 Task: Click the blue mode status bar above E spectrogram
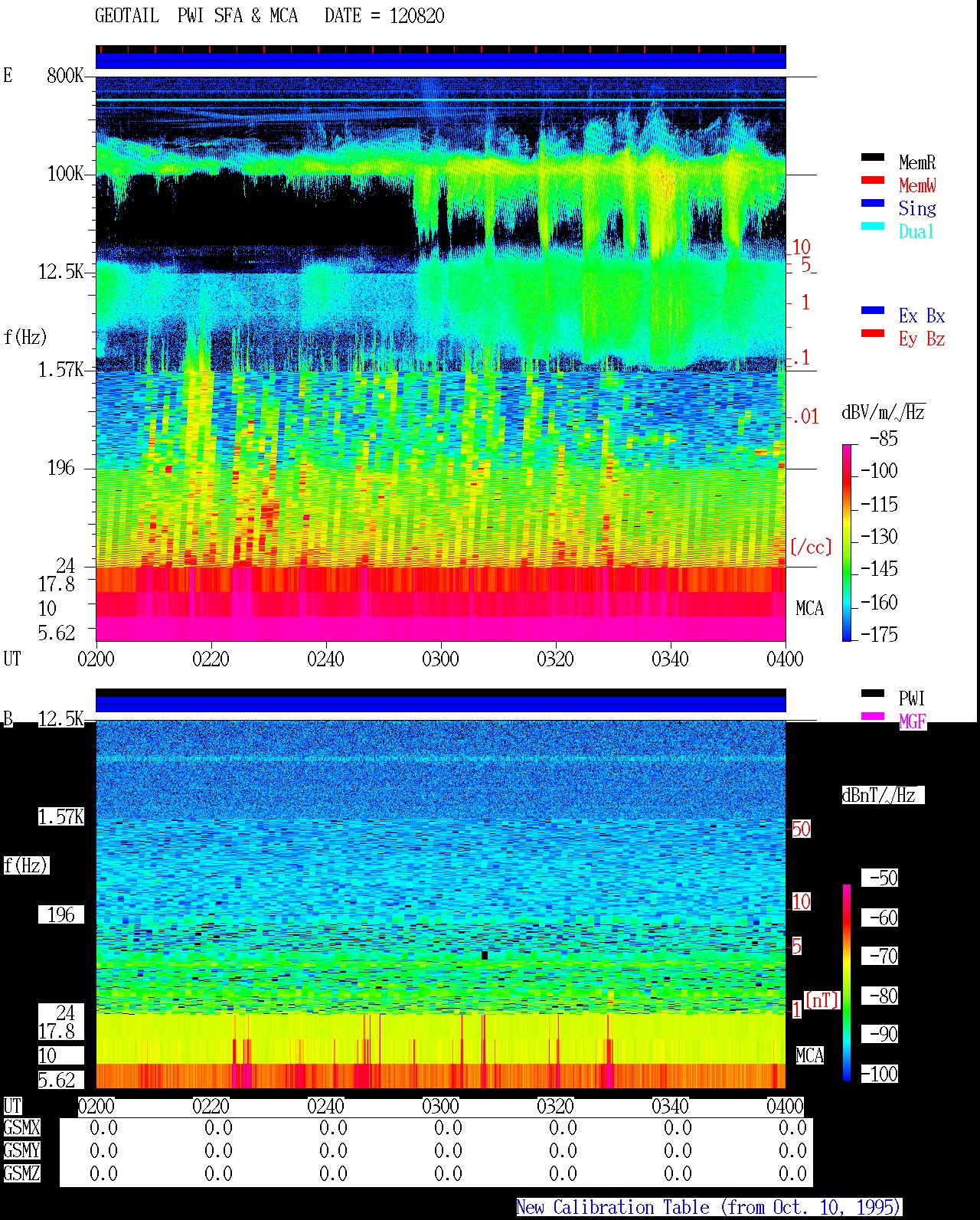coord(440,61)
